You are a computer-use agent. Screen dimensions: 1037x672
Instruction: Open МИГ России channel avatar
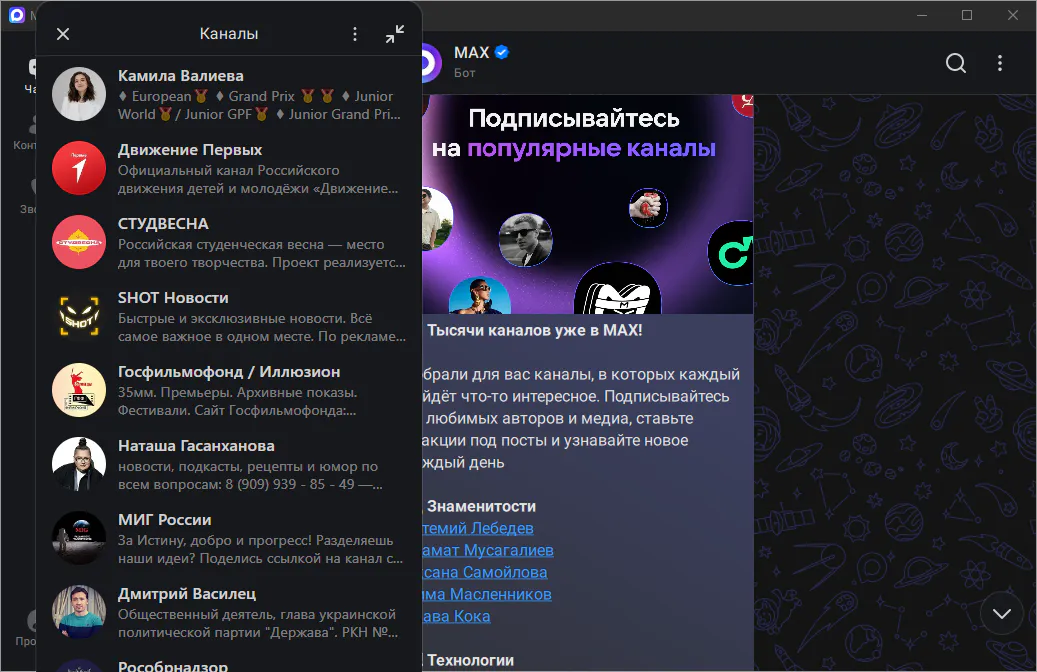click(x=79, y=538)
